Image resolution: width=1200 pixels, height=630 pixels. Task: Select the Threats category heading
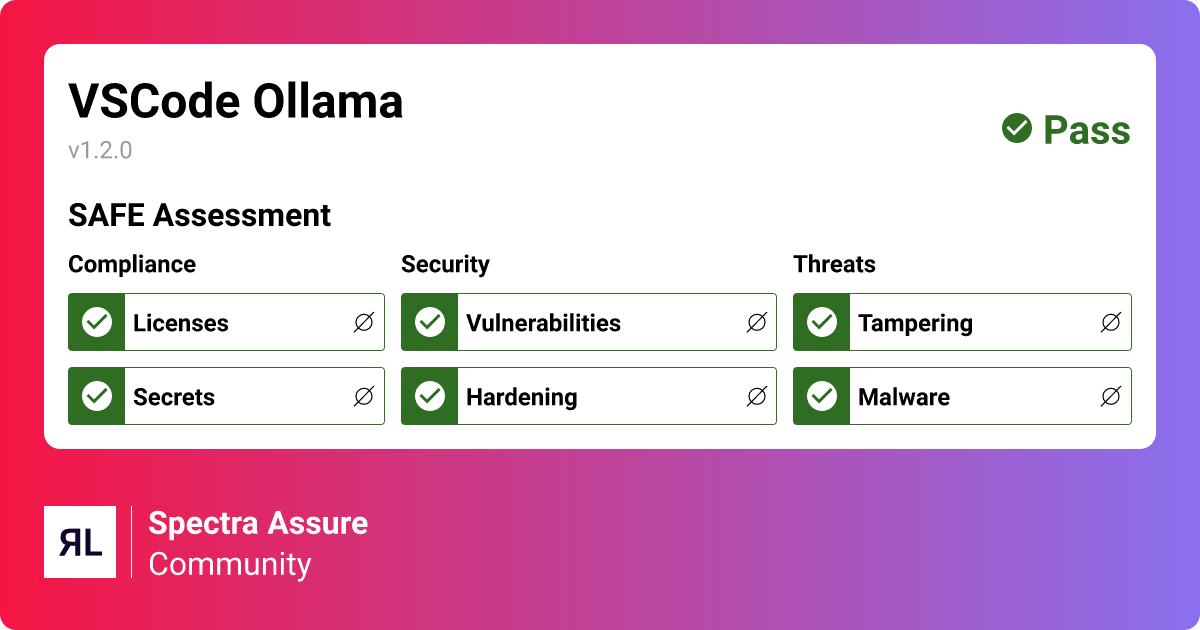tap(834, 264)
